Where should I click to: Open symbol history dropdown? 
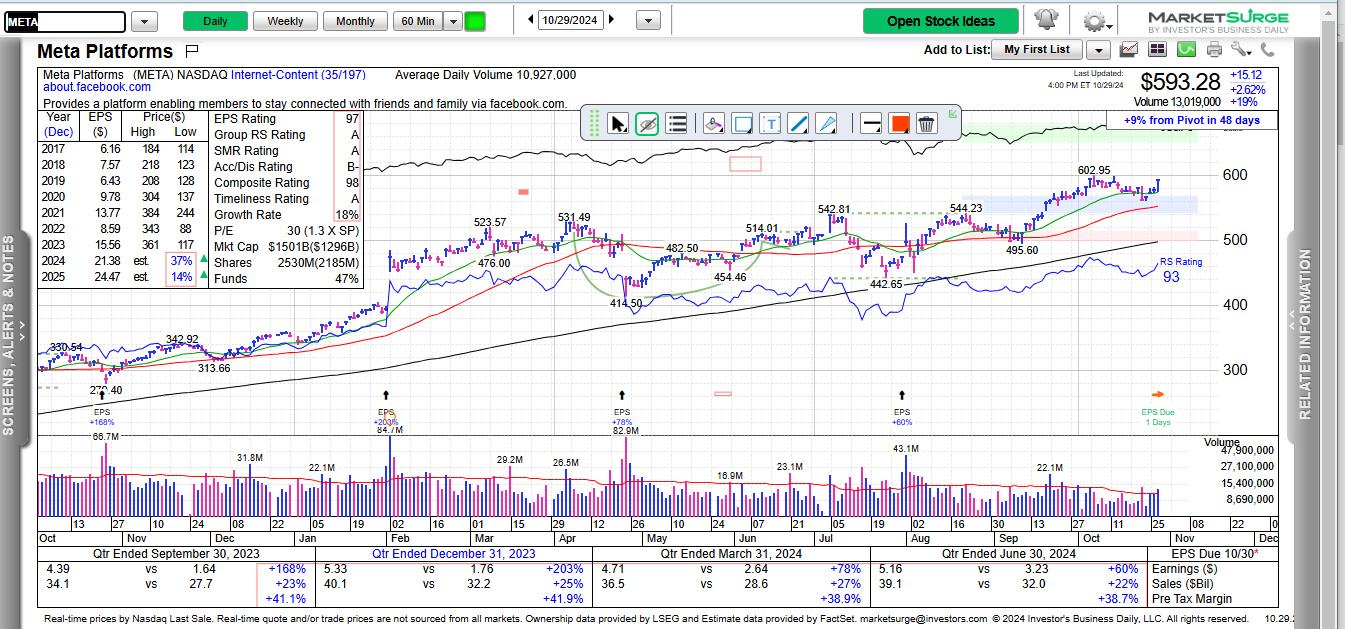coord(144,21)
